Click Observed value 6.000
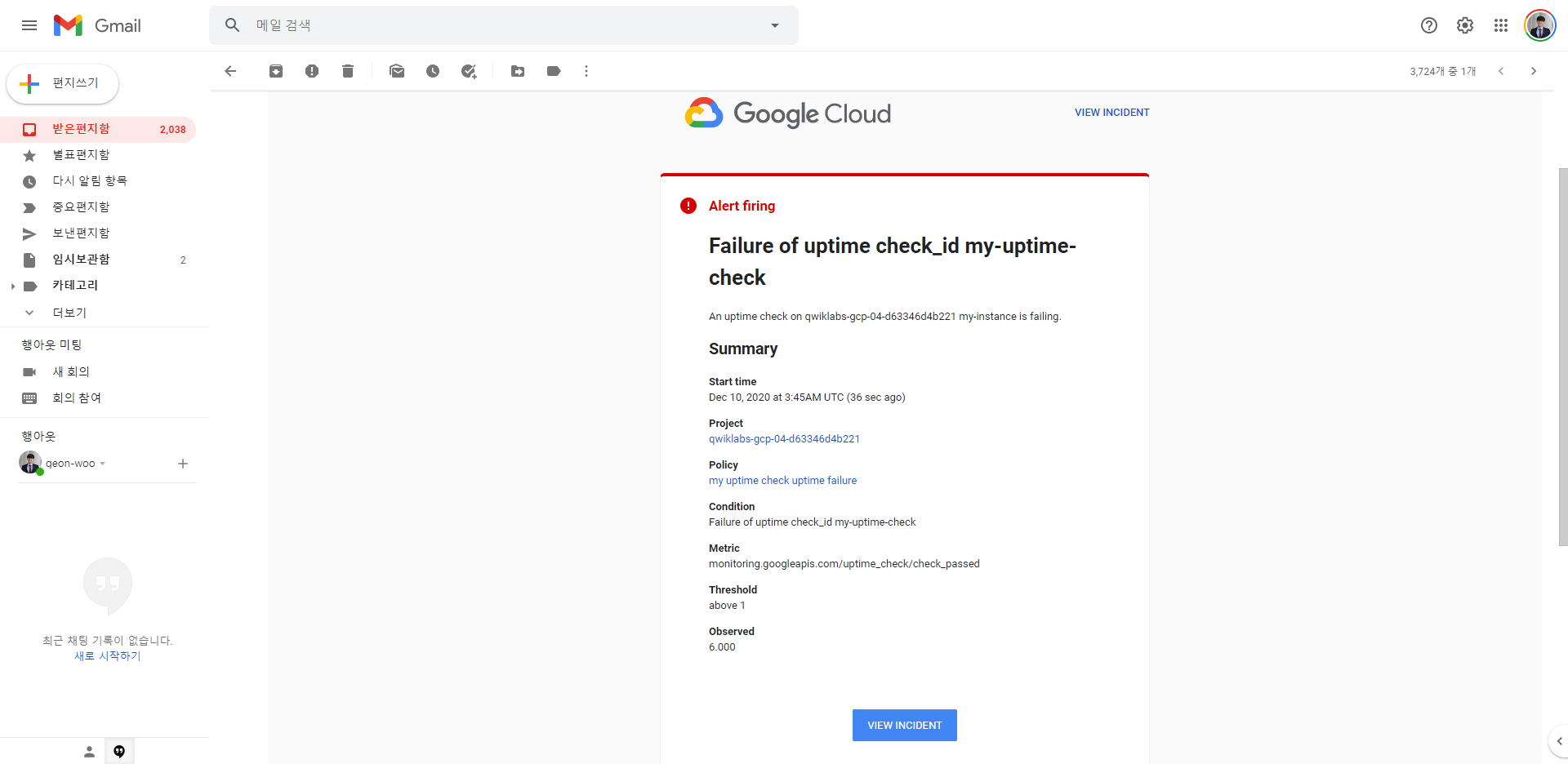 pos(722,647)
